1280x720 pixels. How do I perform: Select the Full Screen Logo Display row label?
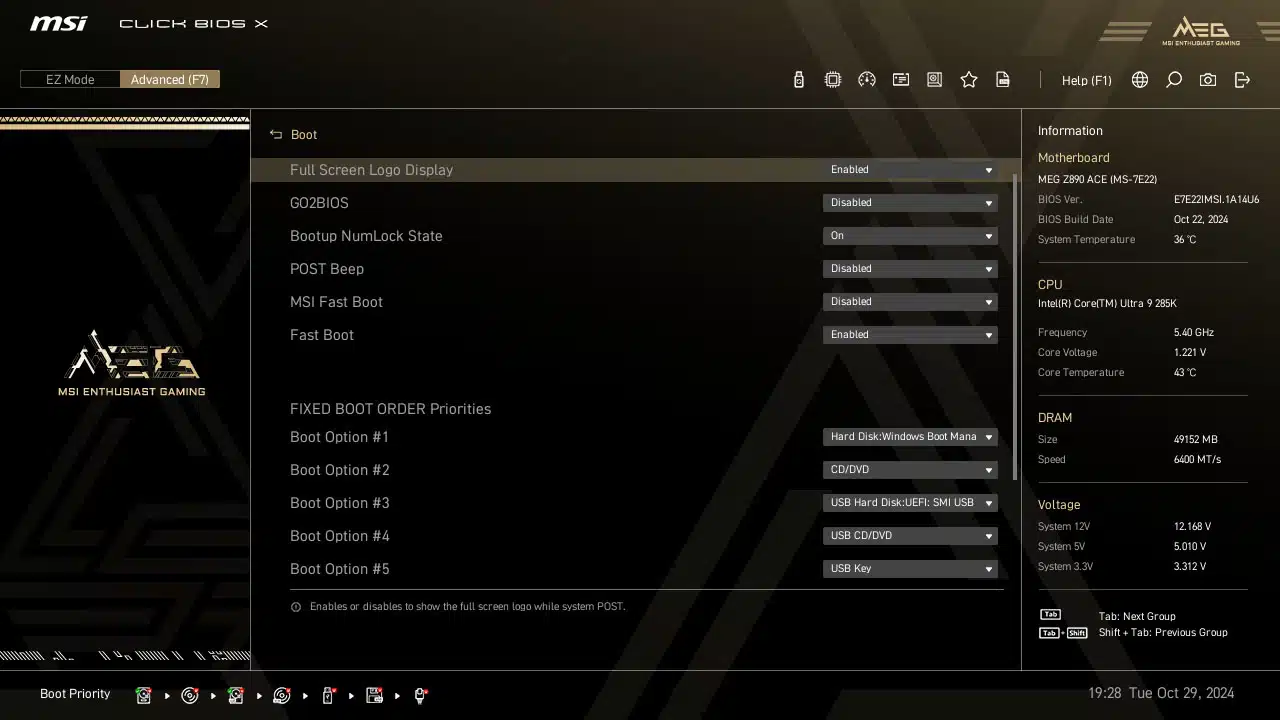[371, 170]
